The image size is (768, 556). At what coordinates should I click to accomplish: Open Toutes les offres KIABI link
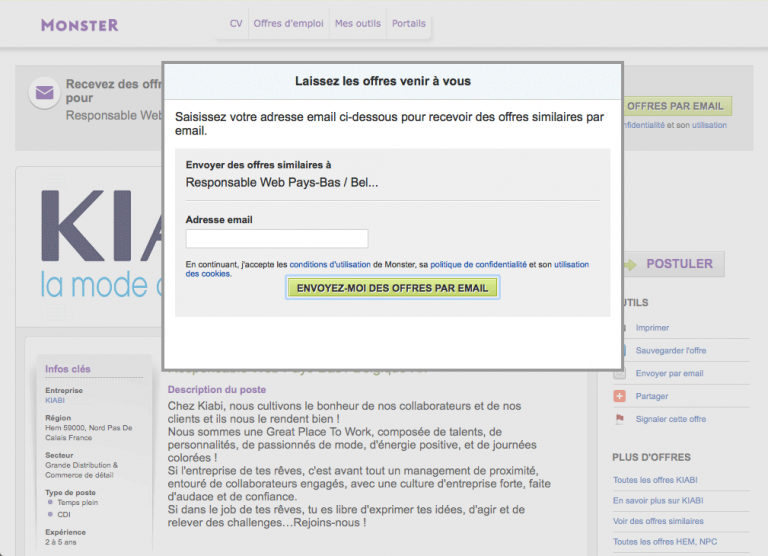tap(655, 480)
